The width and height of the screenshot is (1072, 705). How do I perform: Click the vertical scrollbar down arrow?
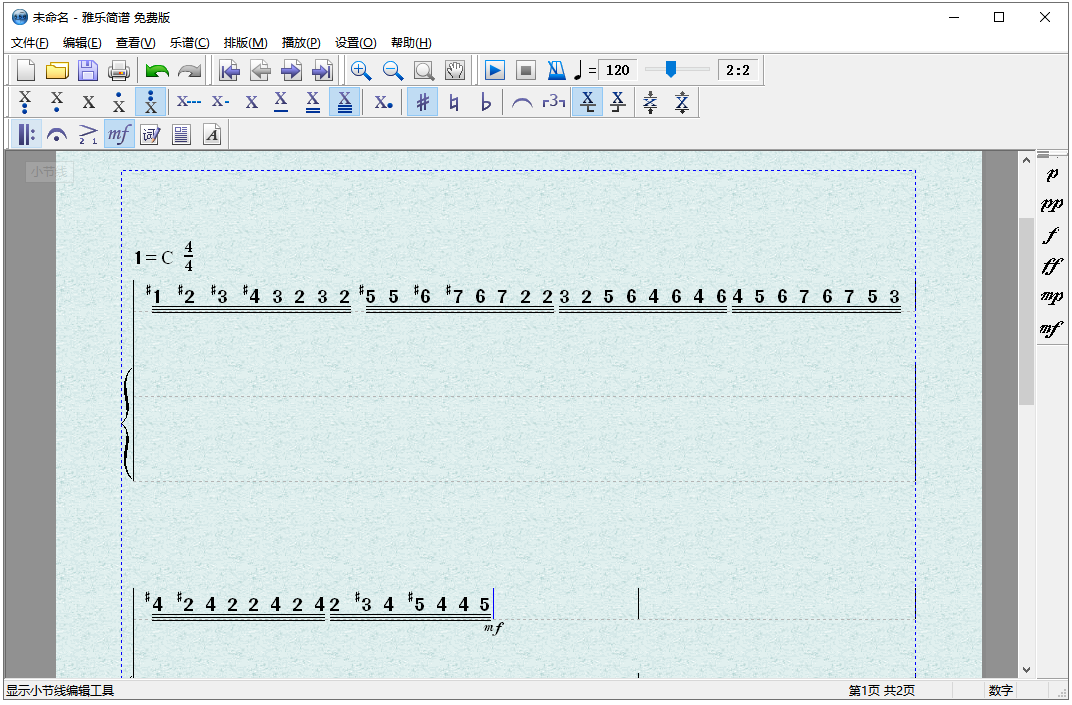[x=1026, y=670]
